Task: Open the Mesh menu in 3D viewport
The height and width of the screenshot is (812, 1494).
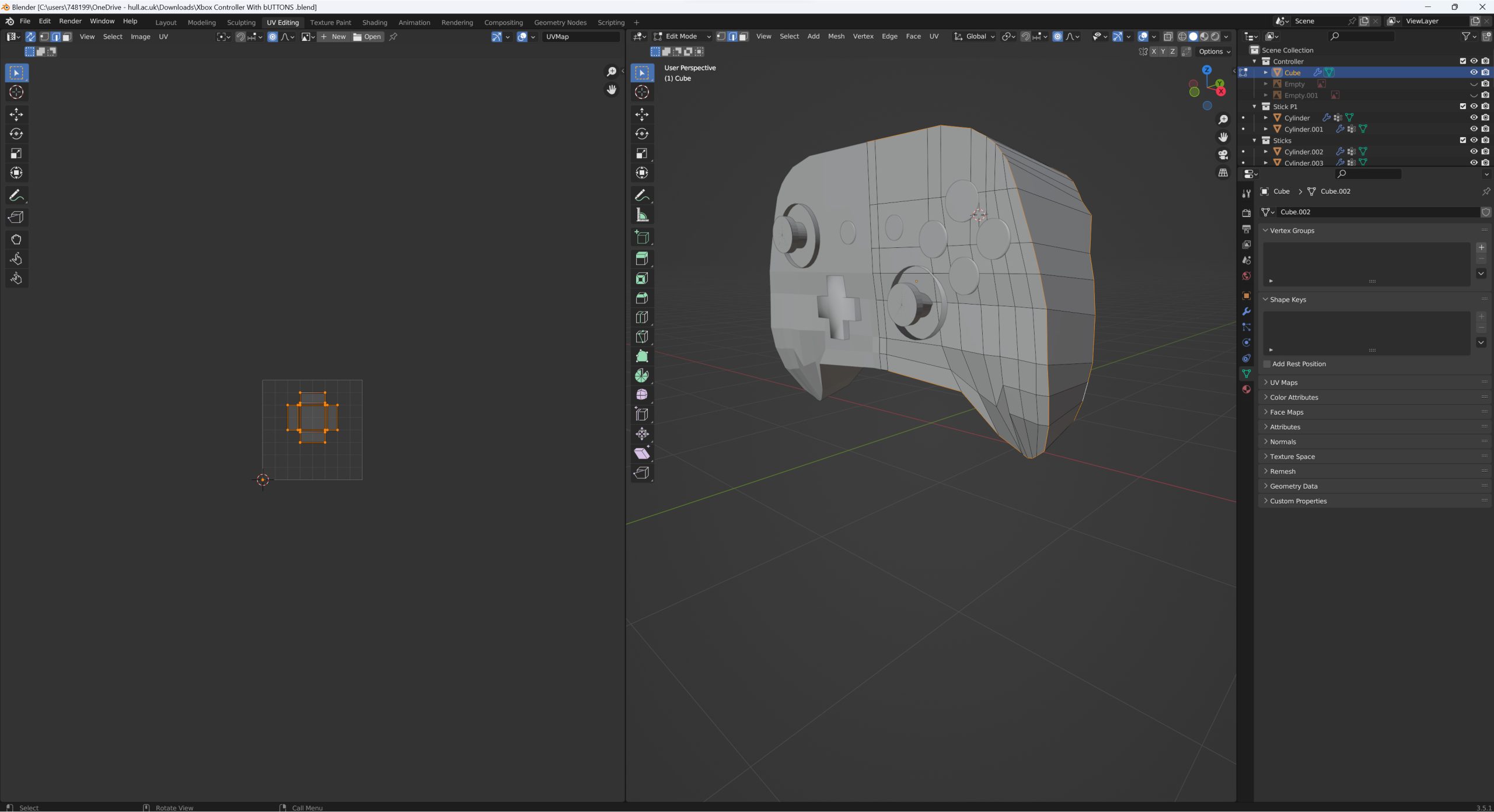Action: coord(836,36)
